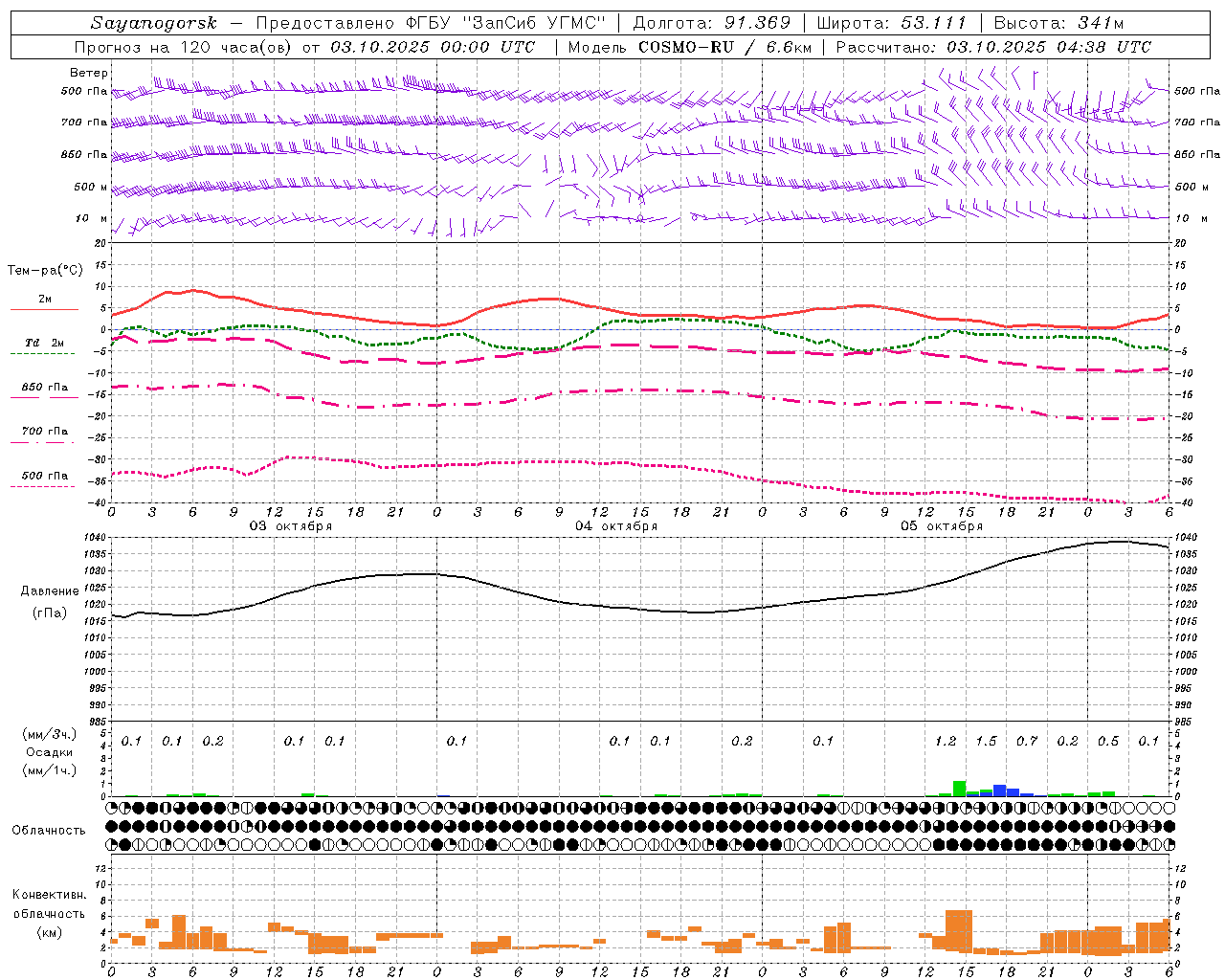Click the 'Осадки' label
This screenshot has width=1225, height=980.
point(50,752)
